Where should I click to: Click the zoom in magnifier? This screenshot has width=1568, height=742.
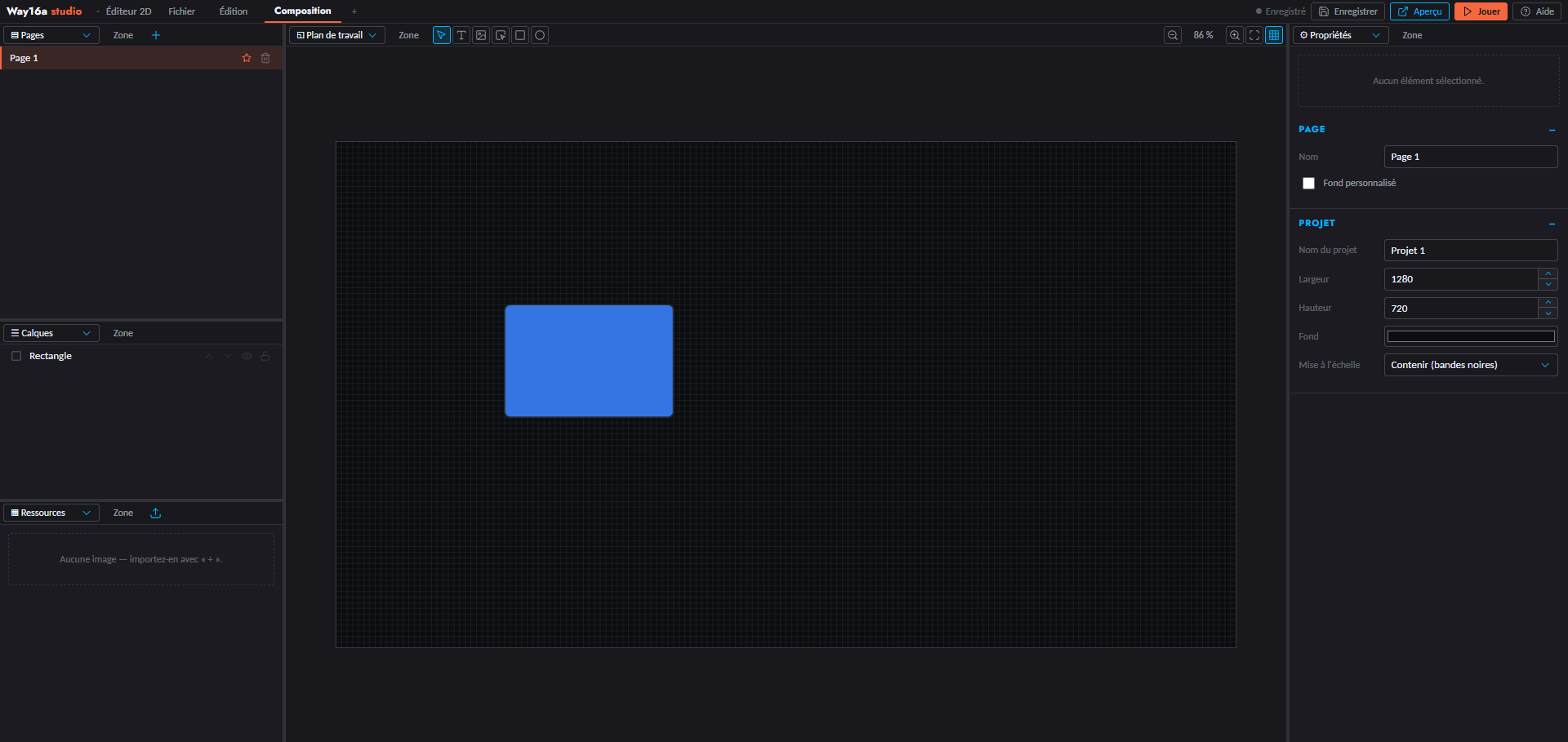tap(1235, 35)
